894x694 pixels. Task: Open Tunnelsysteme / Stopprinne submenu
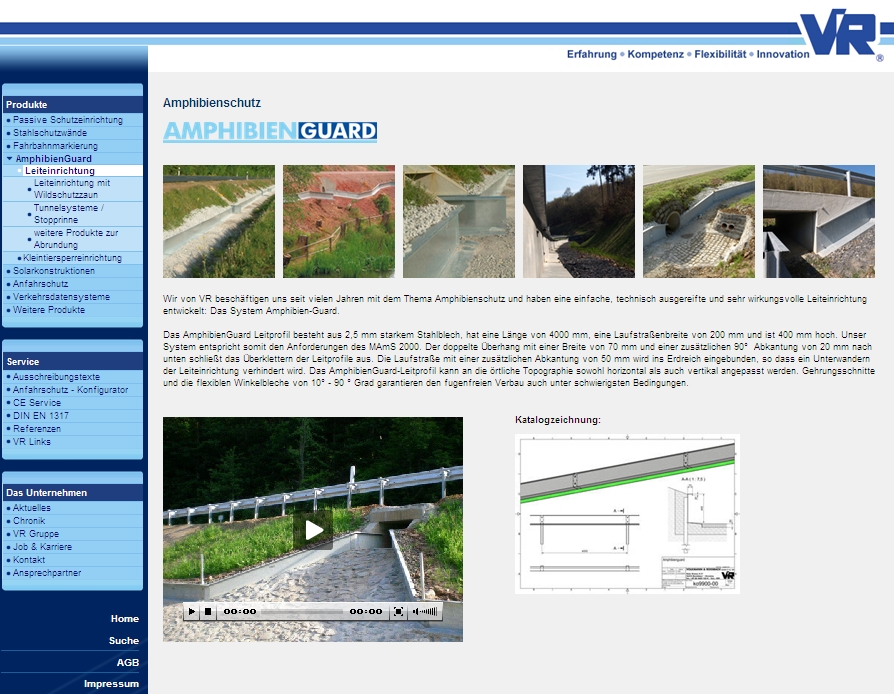69,214
